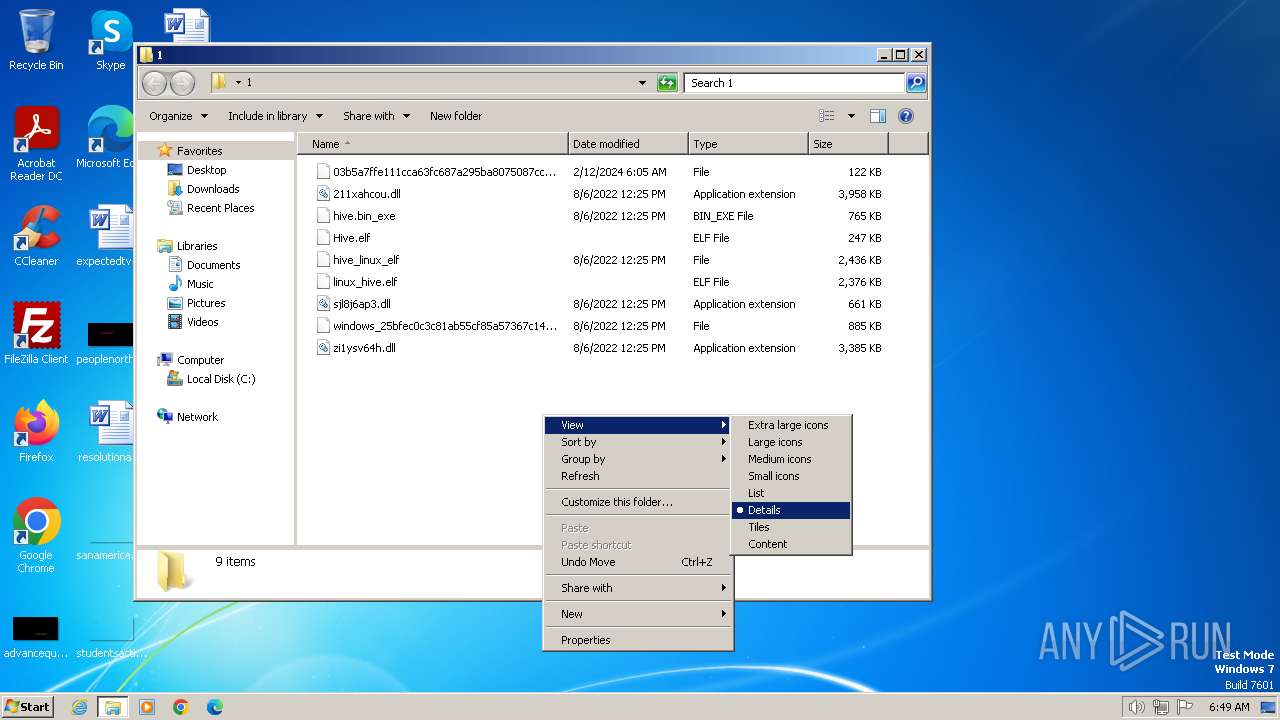This screenshot has height=720, width=1280.
Task: Select the 211xahcou.dll file icon
Action: pos(323,194)
